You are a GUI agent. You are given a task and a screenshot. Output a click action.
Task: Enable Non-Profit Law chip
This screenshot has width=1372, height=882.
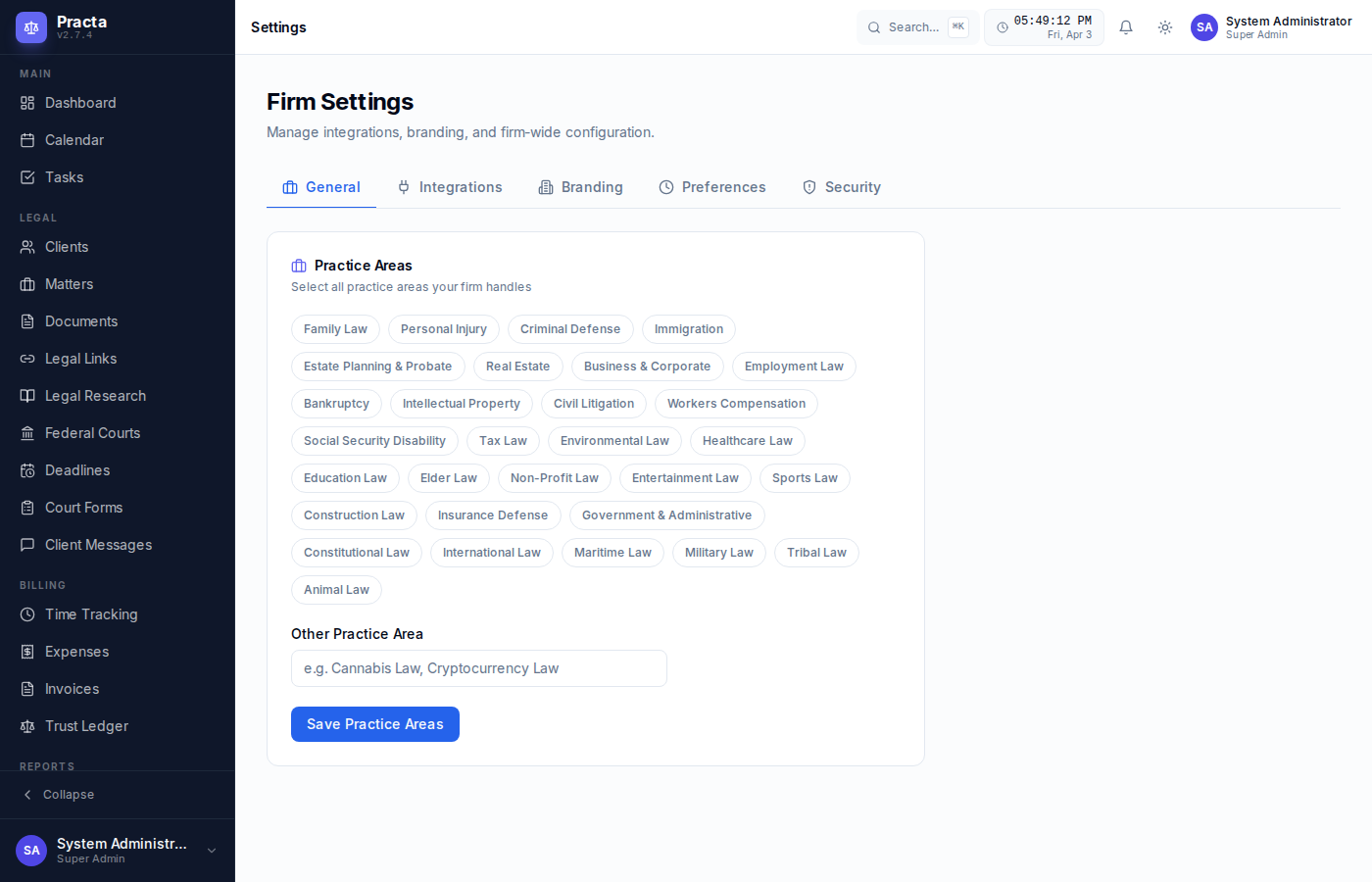pos(555,478)
